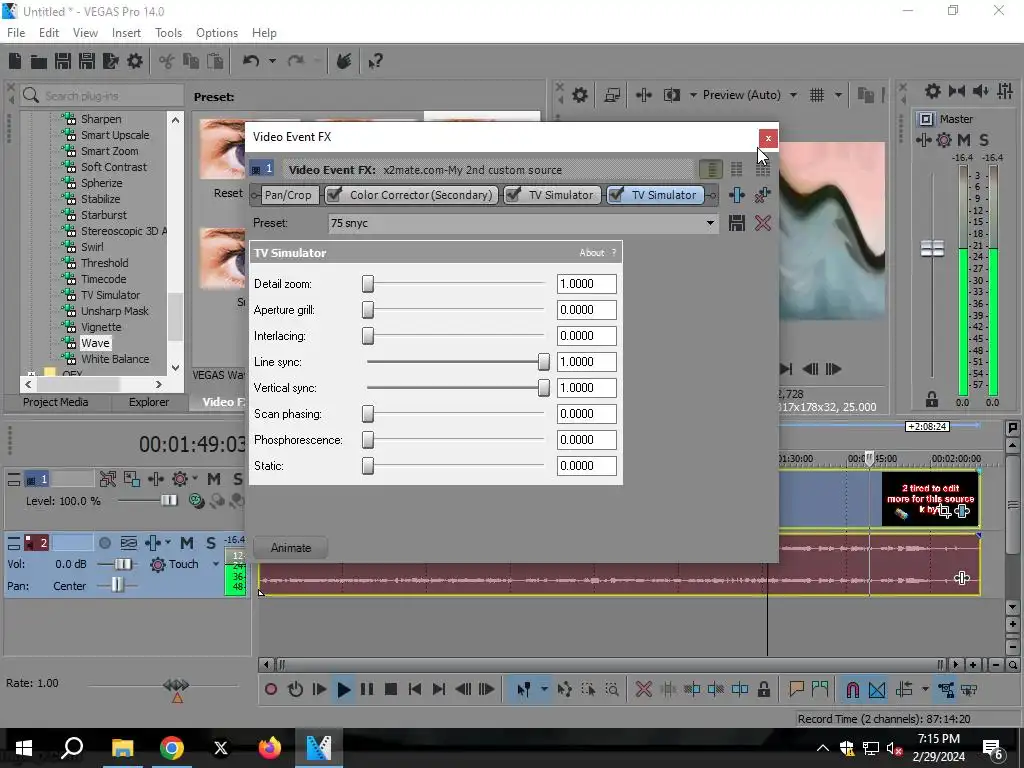
Task: Open the Tools menu
Action: click(x=168, y=33)
